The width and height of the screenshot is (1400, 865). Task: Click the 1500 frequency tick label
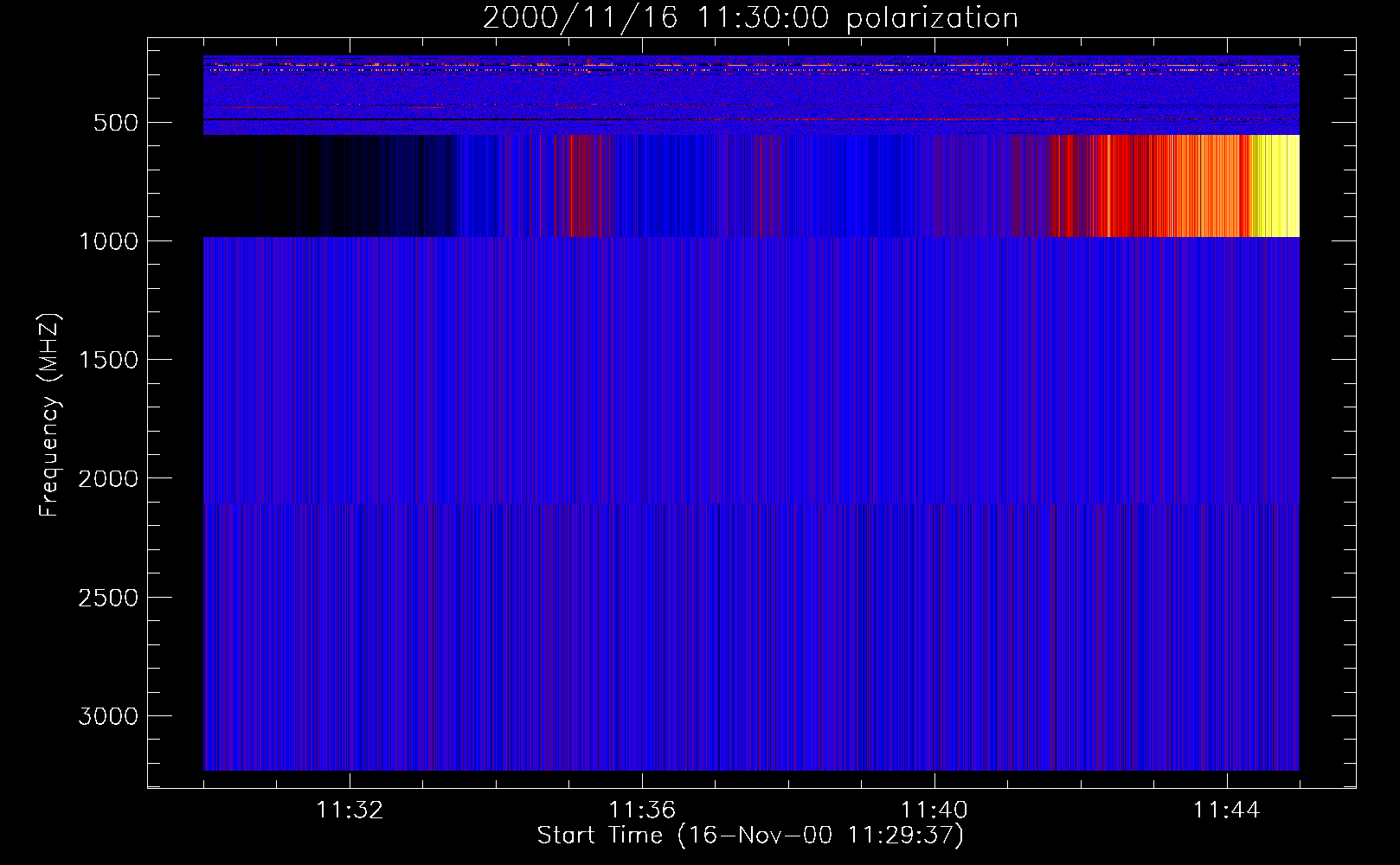point(108,360)
